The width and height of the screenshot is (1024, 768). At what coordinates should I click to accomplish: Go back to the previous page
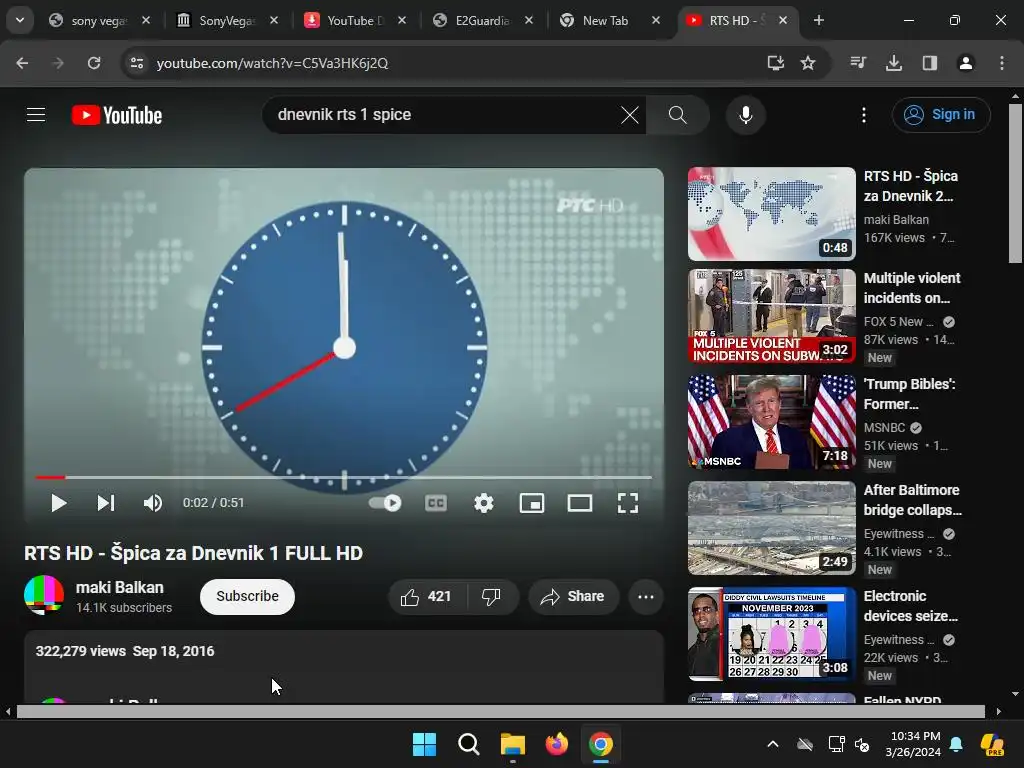point(22,63)
